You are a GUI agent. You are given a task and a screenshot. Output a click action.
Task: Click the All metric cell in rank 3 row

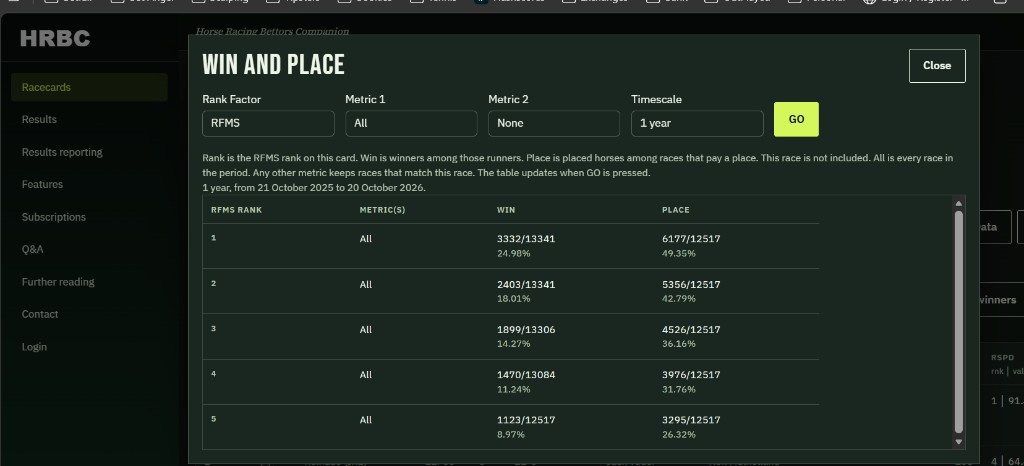pyautogui.click(x=366, y=330)
